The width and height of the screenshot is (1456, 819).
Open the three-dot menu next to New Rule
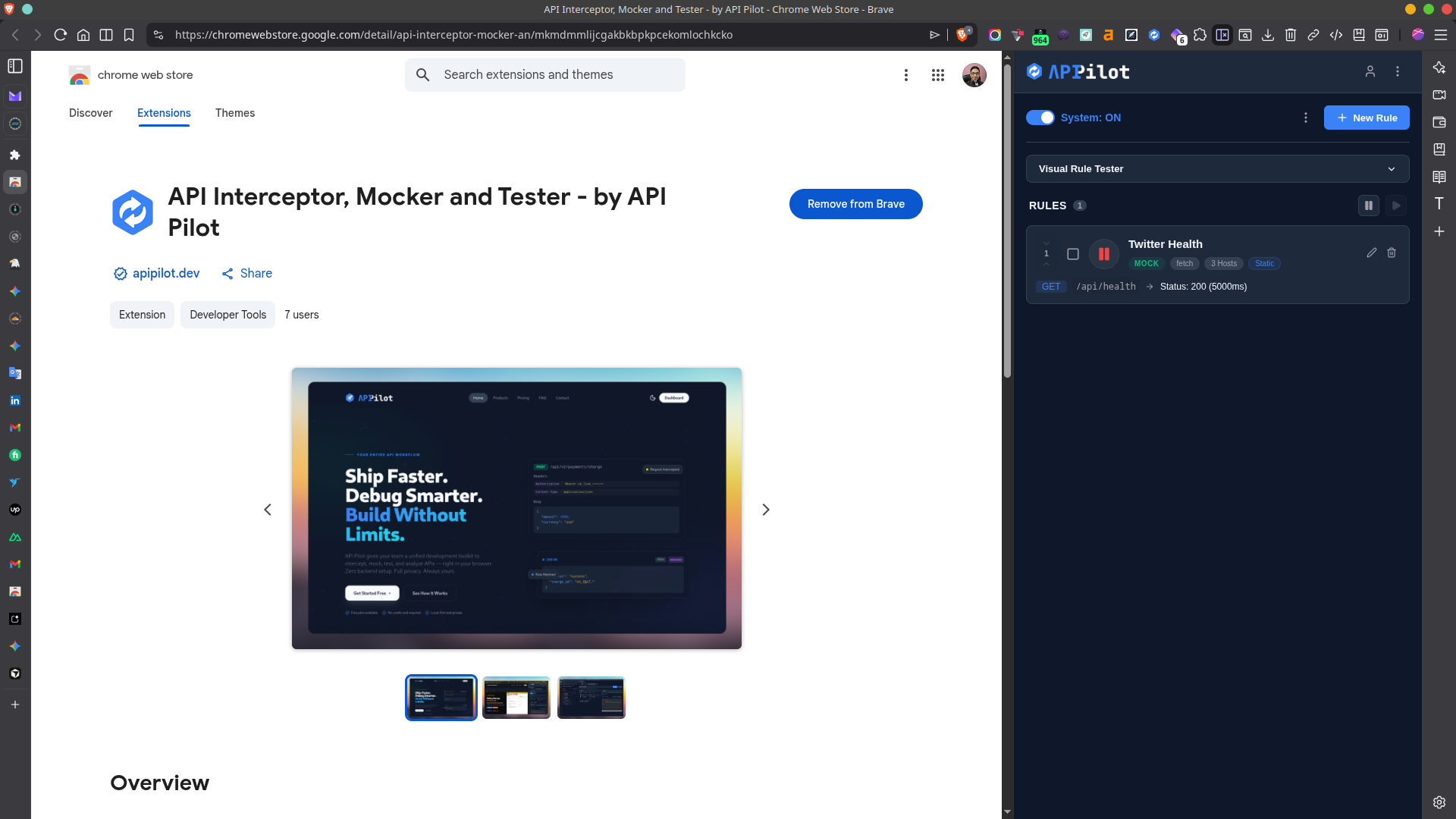click(1305, 118)
